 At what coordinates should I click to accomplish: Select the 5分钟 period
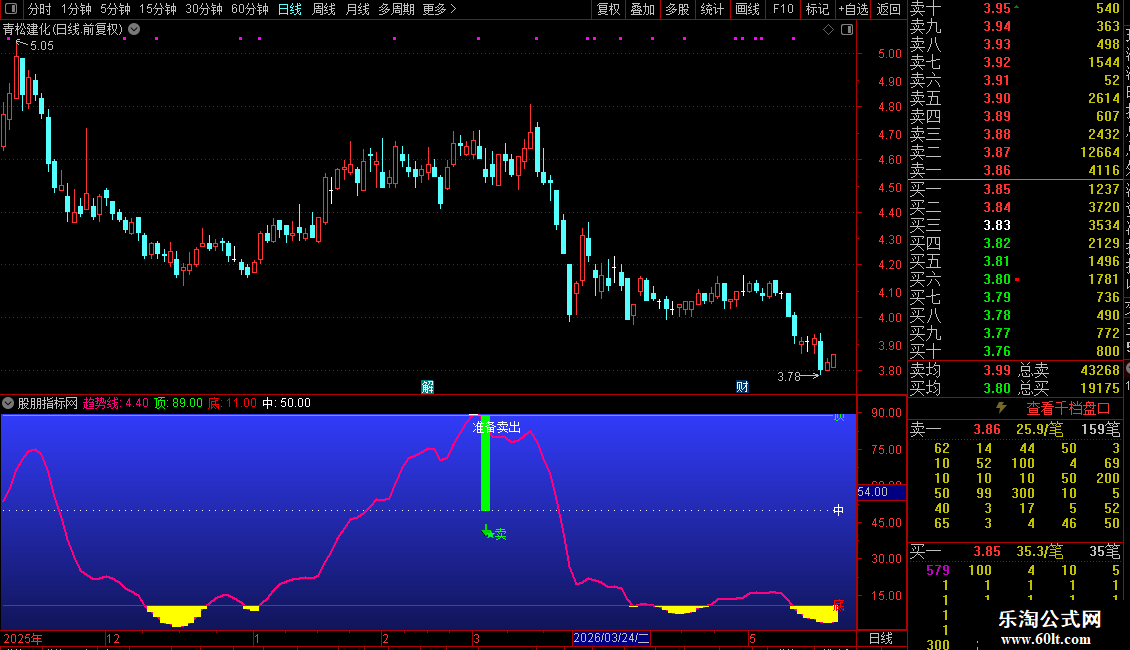115,9
